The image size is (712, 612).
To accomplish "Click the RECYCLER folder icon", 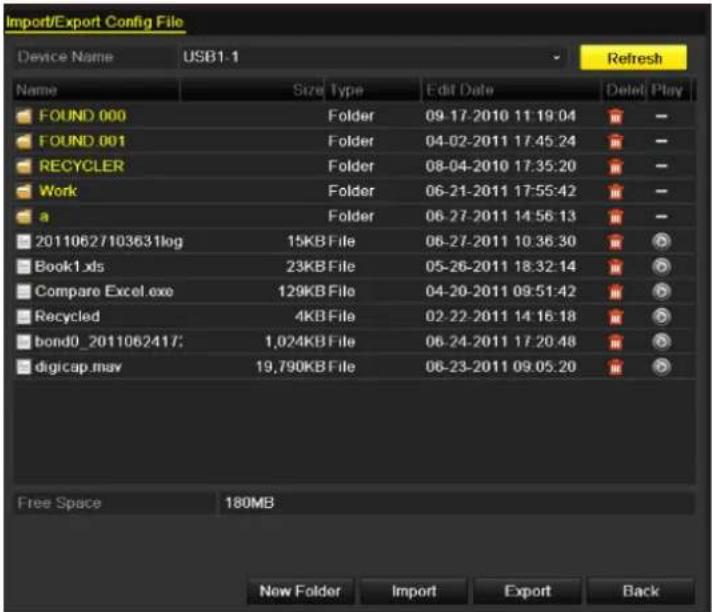I will [24, 166].
